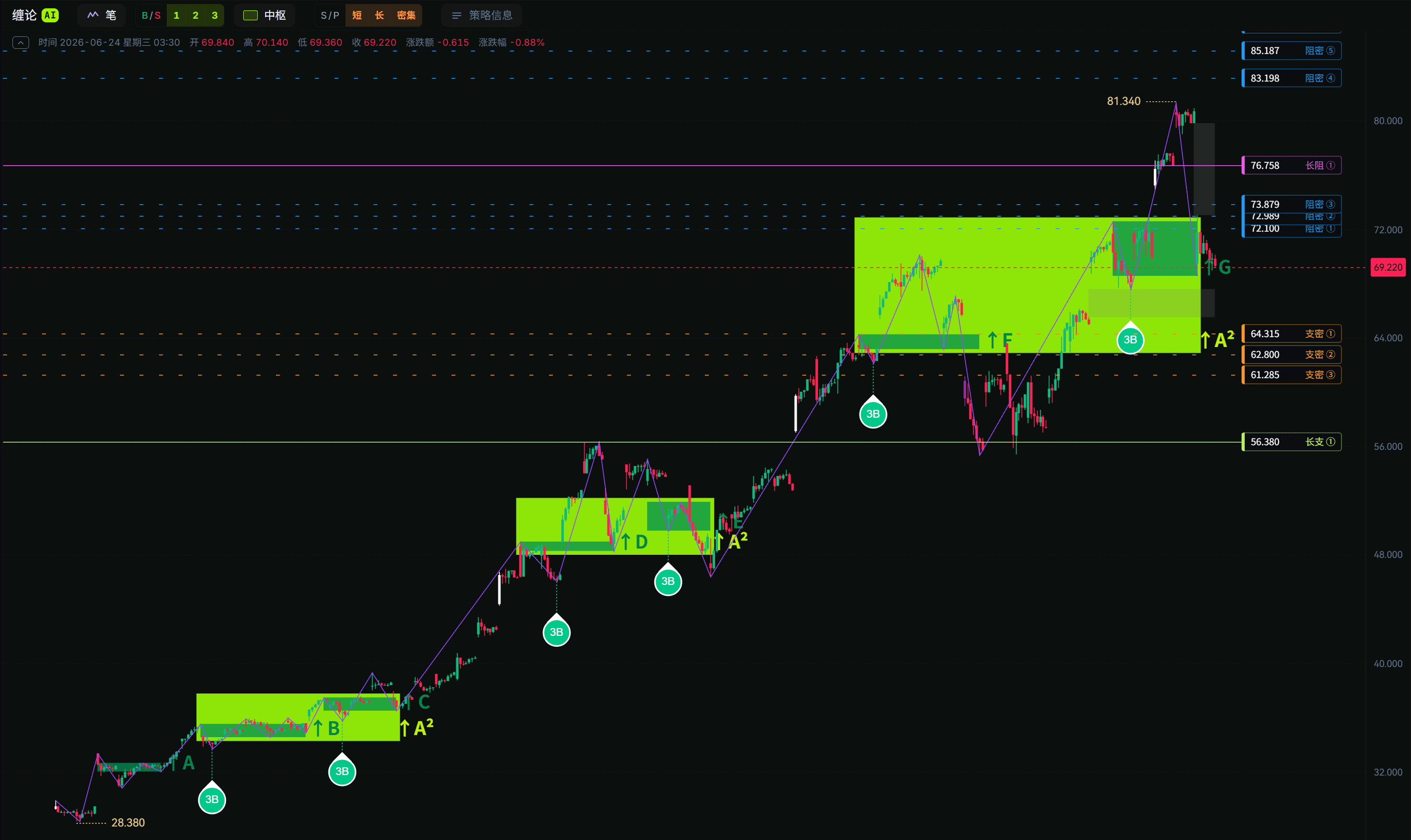
Task: Toggle the 中枢 zone display
Action: tap(265, 15)
